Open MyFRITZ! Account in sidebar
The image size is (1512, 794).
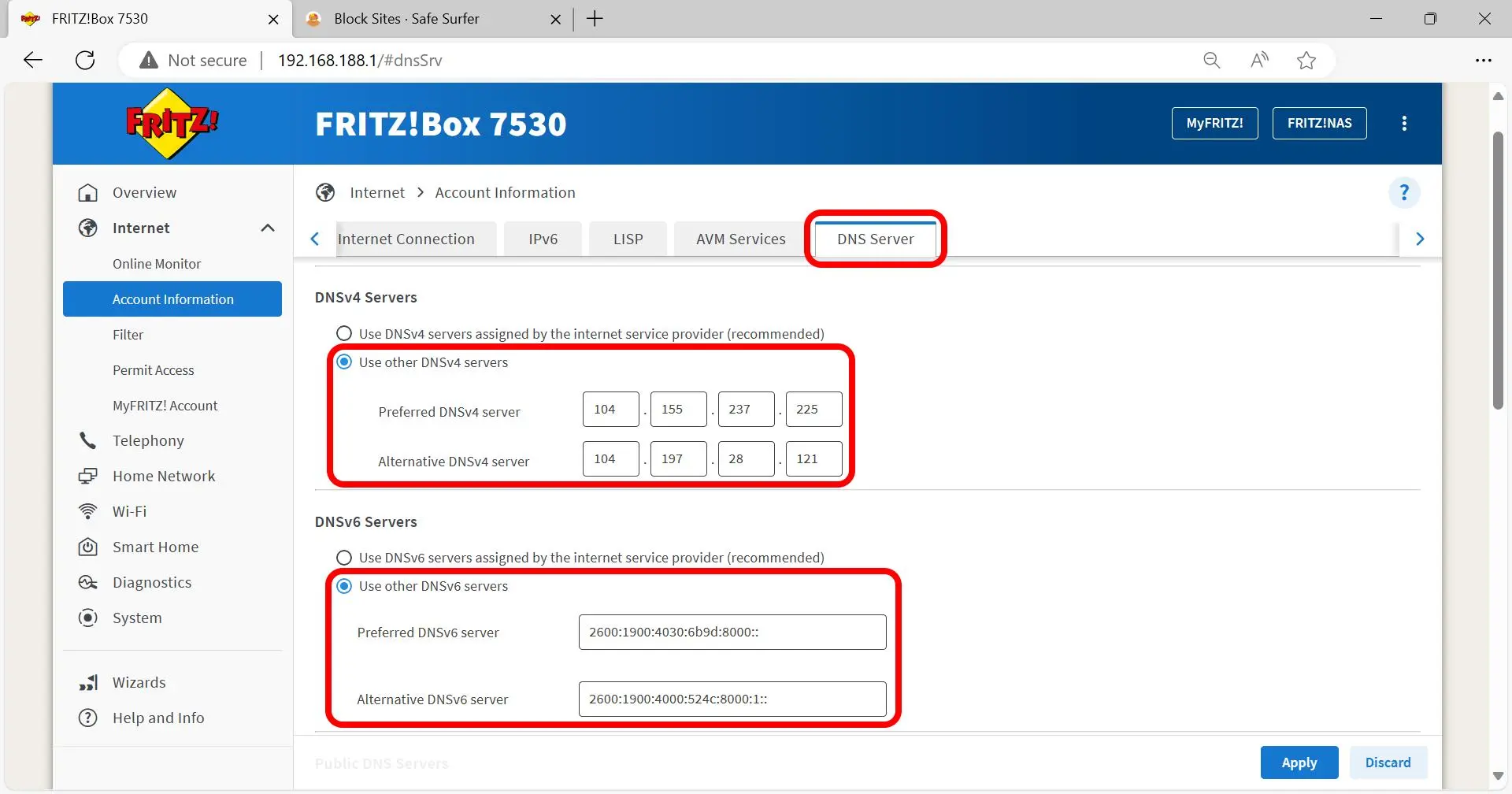tap(165, 406)
